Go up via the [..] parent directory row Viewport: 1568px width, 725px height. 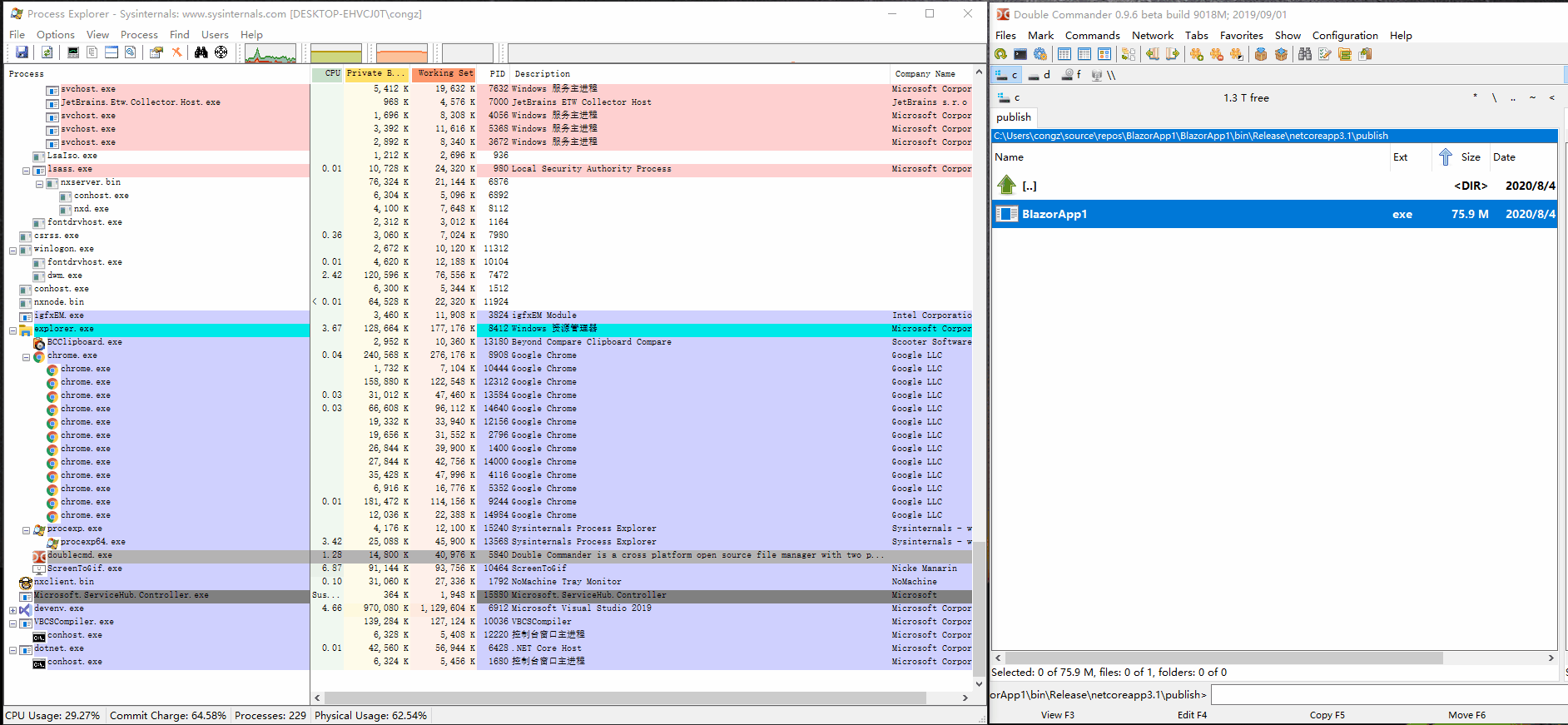click(1274, 186)
